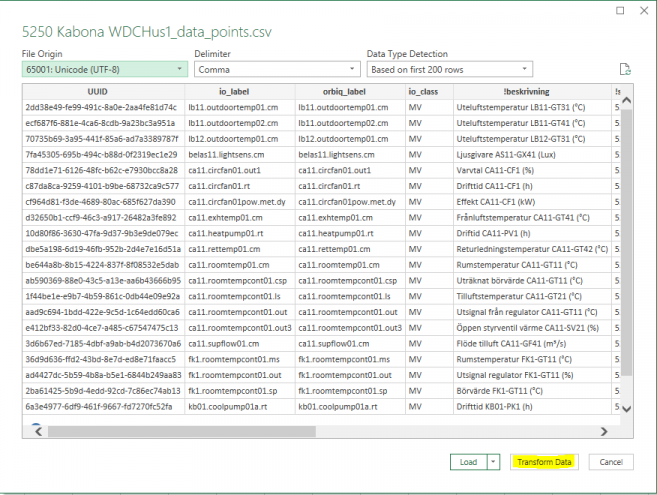This screenshot has width=657, height=495.
Task: Click the horizontal scrollbar thumb
Action: tap(182, 431)
